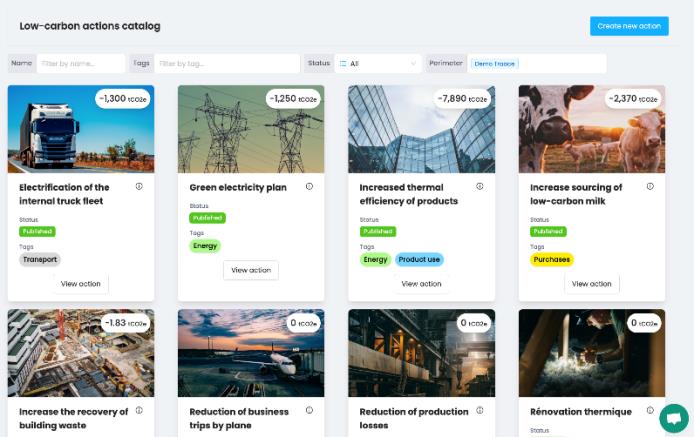
Task: Click info icon on Reduction of production losses
Action: [479, 410]
